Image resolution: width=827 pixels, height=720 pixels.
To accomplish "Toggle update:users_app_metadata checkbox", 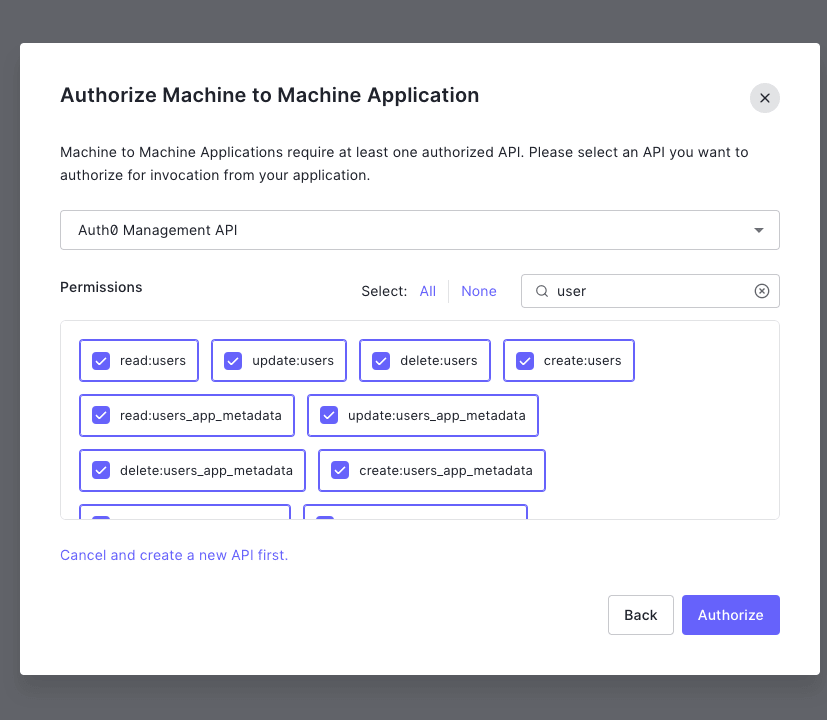I will [x=329, y=416].
